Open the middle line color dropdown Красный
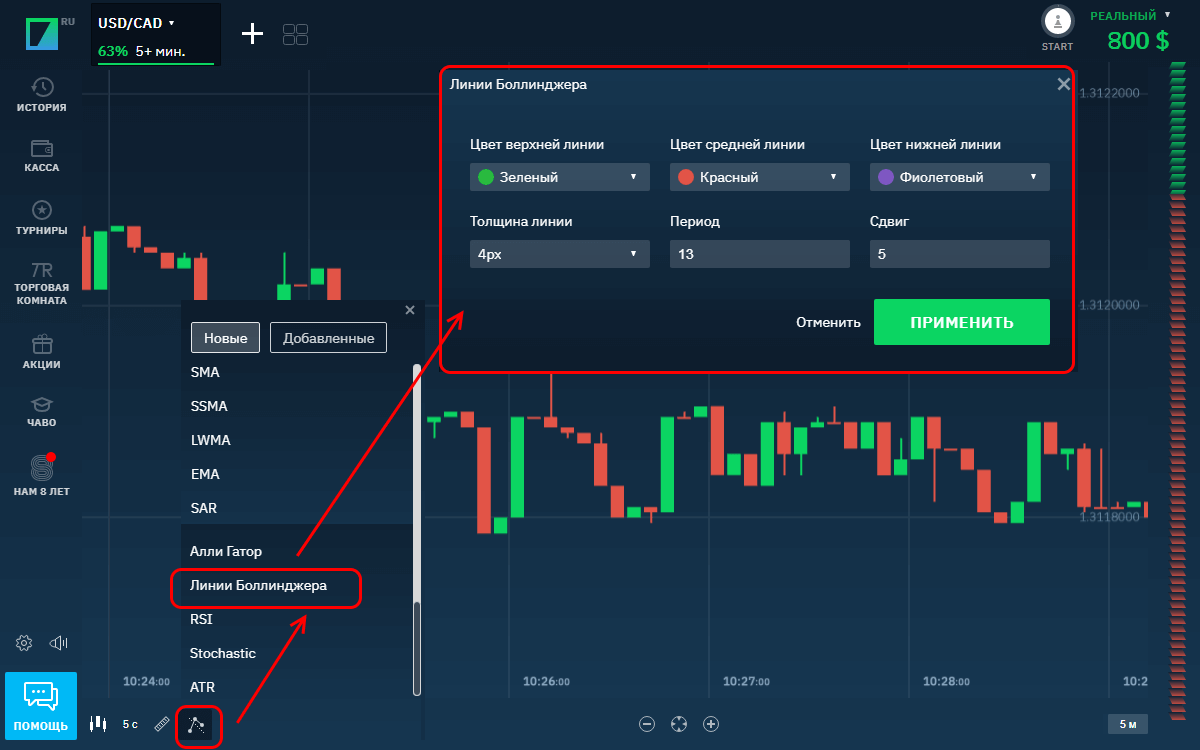Image resolution: width=1200 pixels, height=750 pixels. [759, 177]
